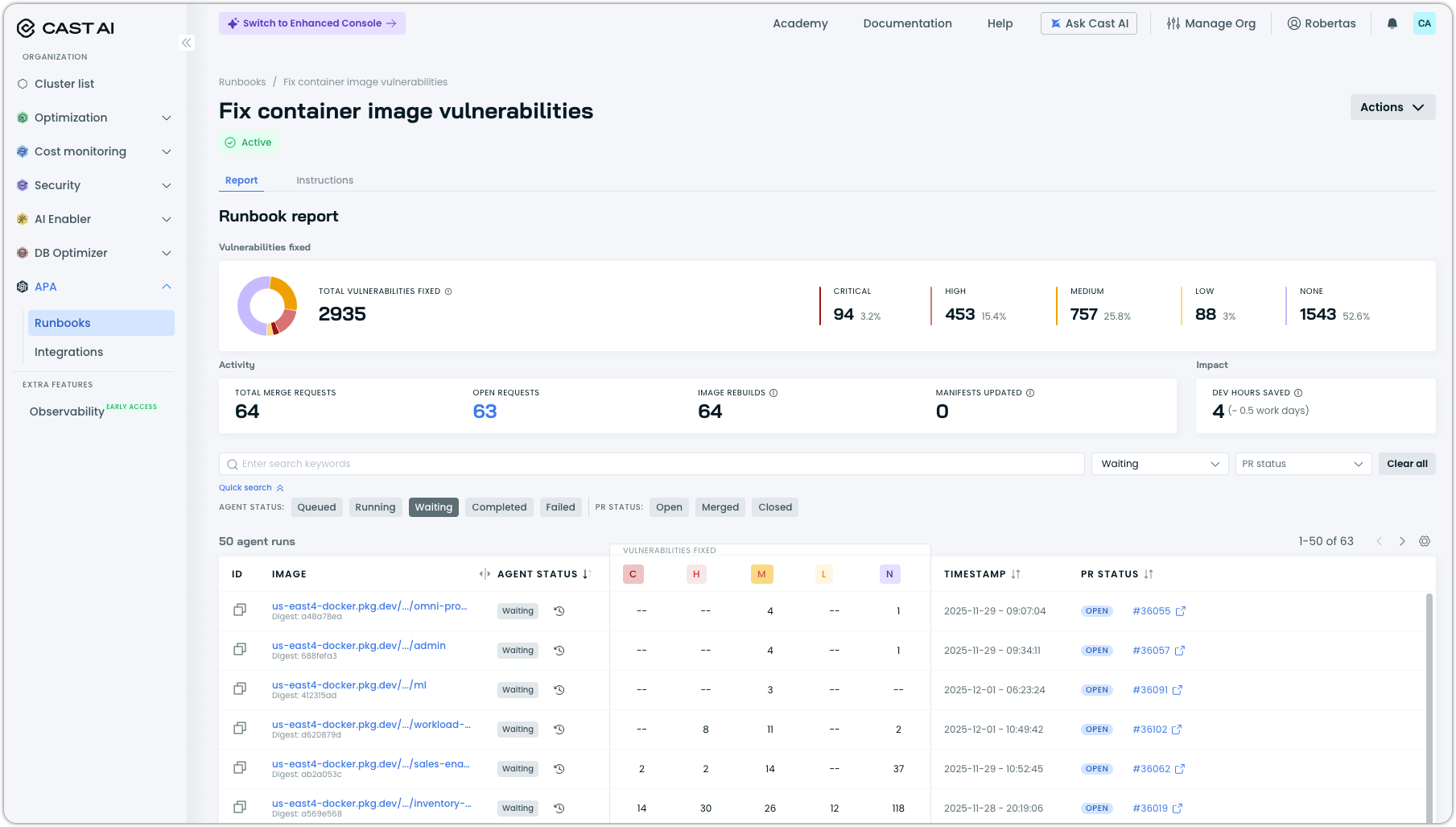Open Runbooks in the sidebar
Image resolution: width=1456 pixels, height=827 pixels.
(x=101, y=323)
